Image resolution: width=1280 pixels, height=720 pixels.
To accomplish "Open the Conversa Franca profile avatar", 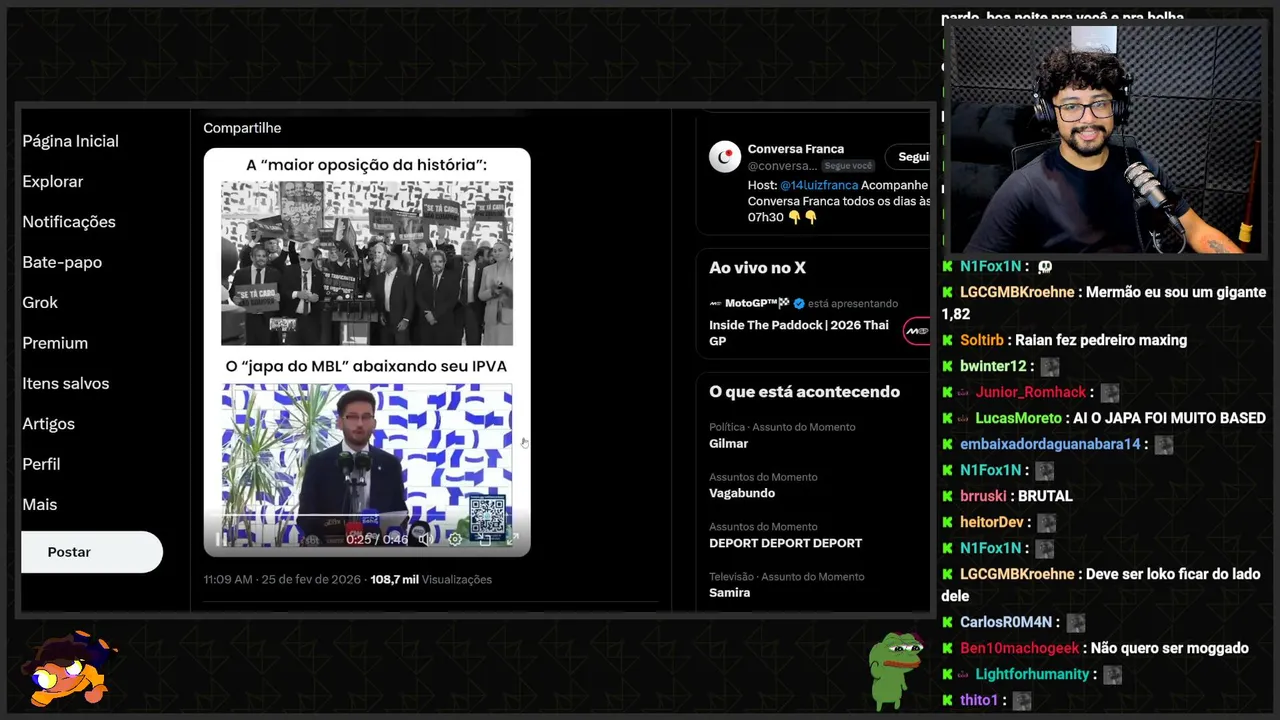I will (x=725, y=157).
